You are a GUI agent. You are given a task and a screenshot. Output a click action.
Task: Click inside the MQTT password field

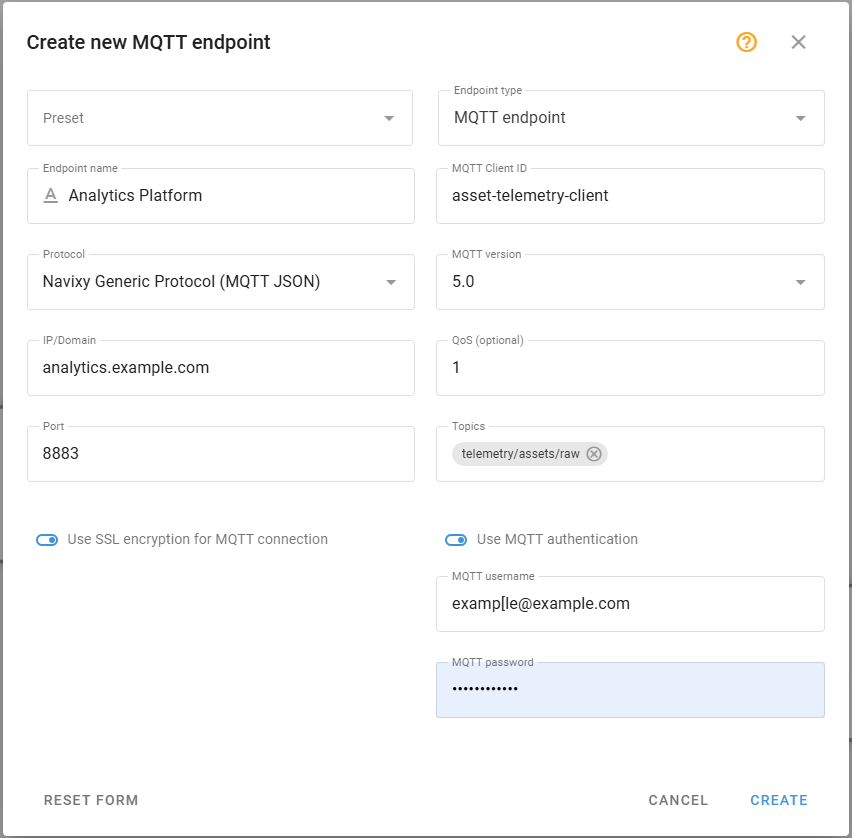click(630, 689)
